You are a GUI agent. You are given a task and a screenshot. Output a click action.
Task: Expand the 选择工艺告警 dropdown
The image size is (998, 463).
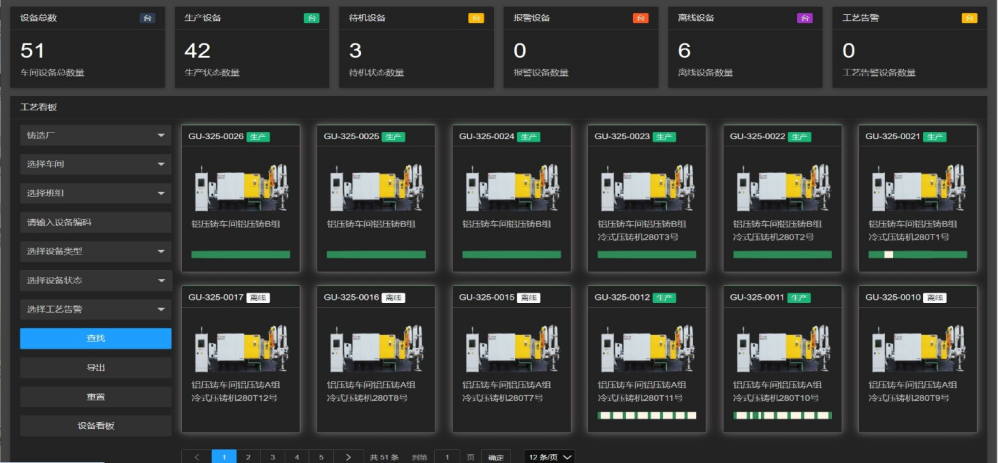95,309
